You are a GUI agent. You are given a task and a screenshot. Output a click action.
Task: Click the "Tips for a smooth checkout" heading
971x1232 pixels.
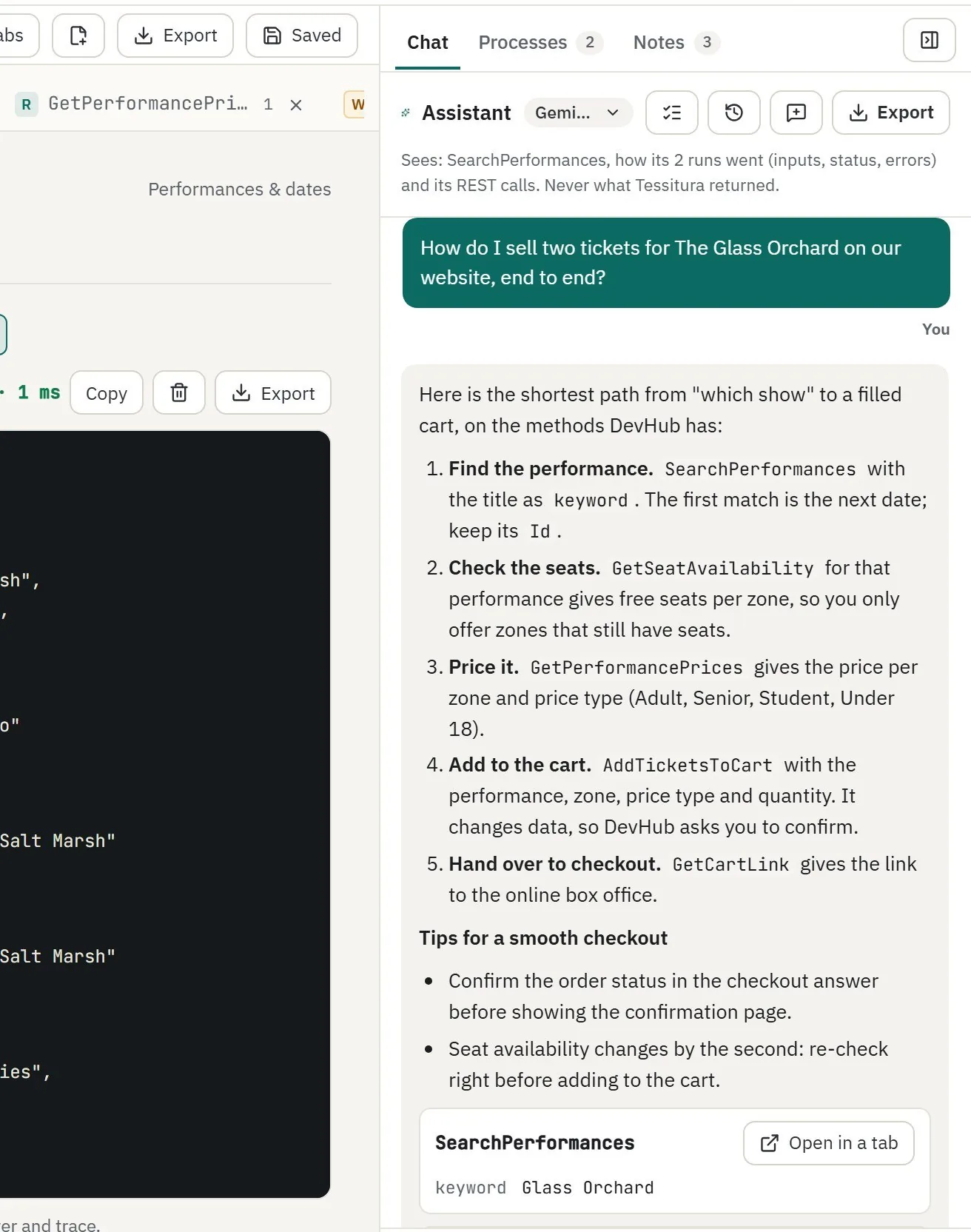tap(543, 938)
